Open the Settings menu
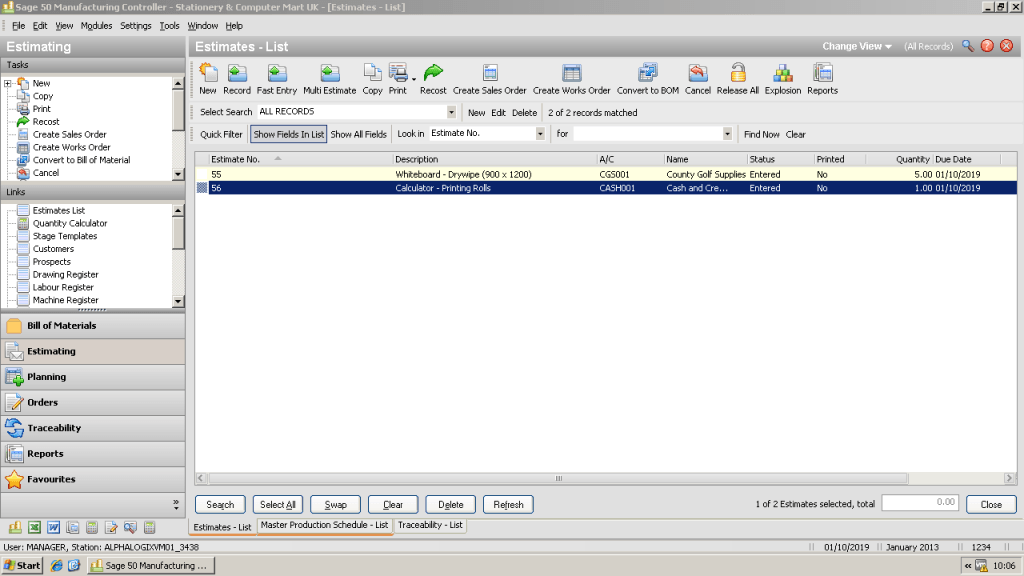The image size is (1024, 576). 136,26
